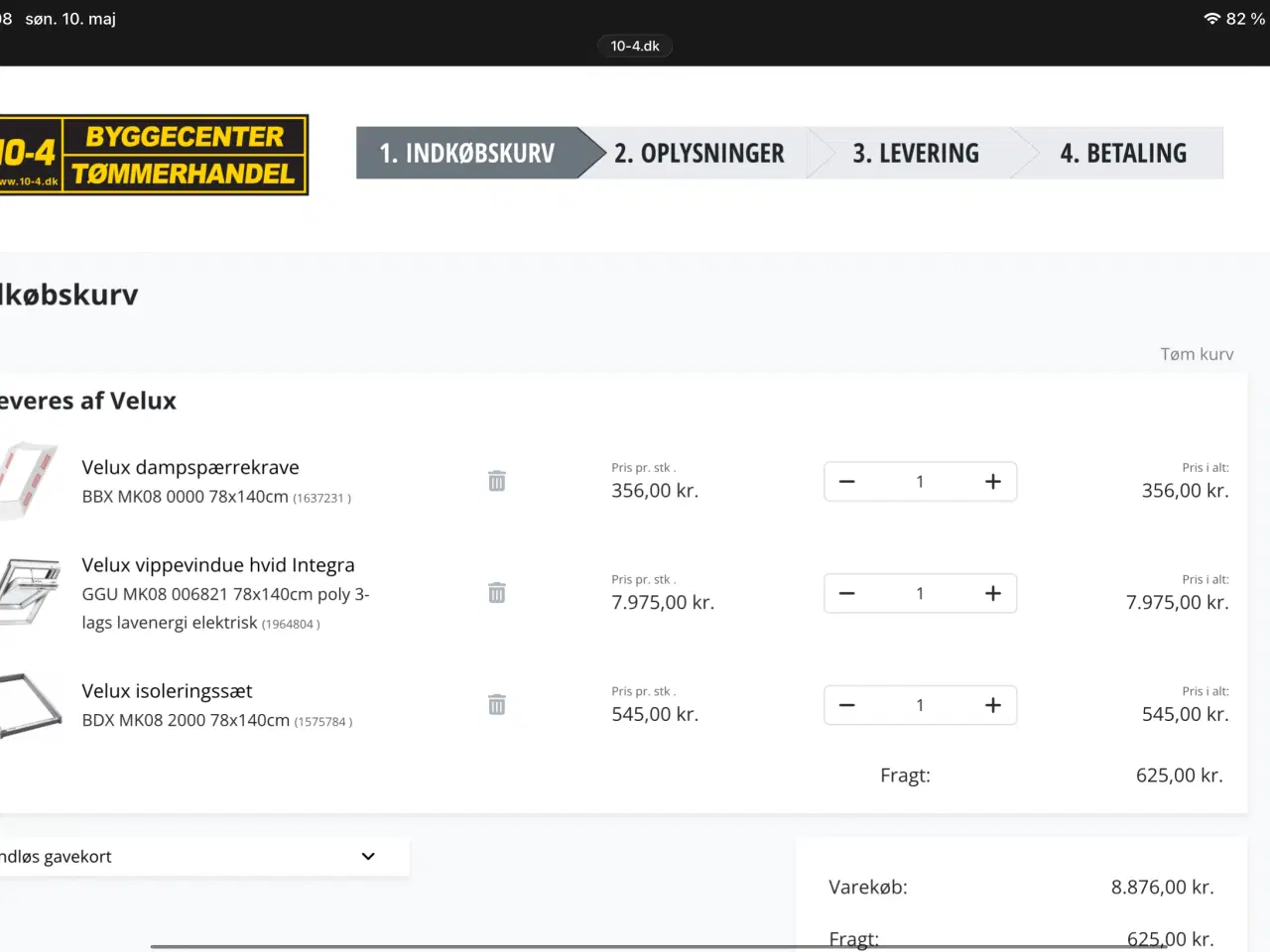Click the isoleringssæt product thumbnail
This screenshot has height=952, width=1270.
[31, 705]
